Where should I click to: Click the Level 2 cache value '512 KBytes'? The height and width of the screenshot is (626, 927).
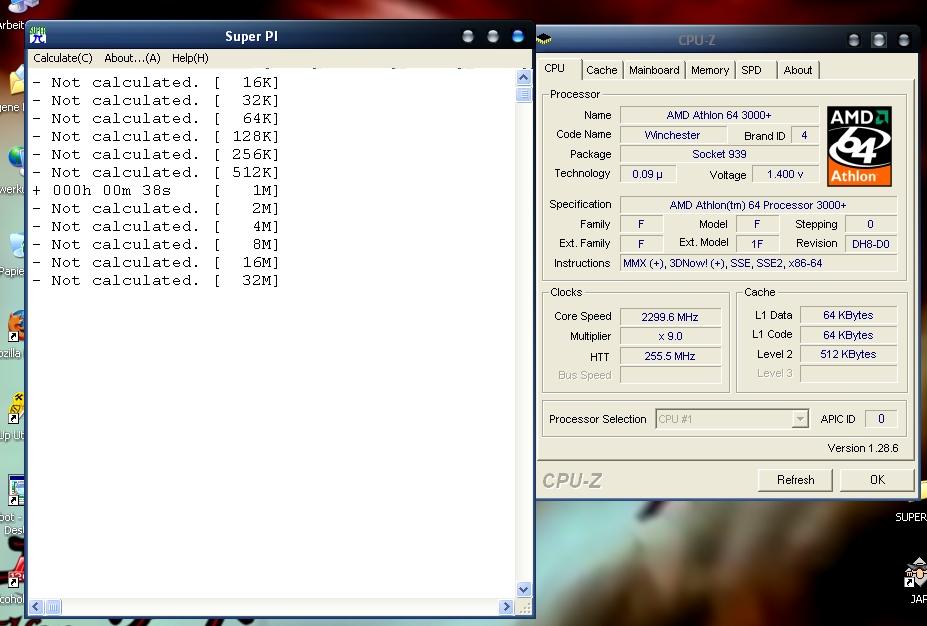coord(848,354)
